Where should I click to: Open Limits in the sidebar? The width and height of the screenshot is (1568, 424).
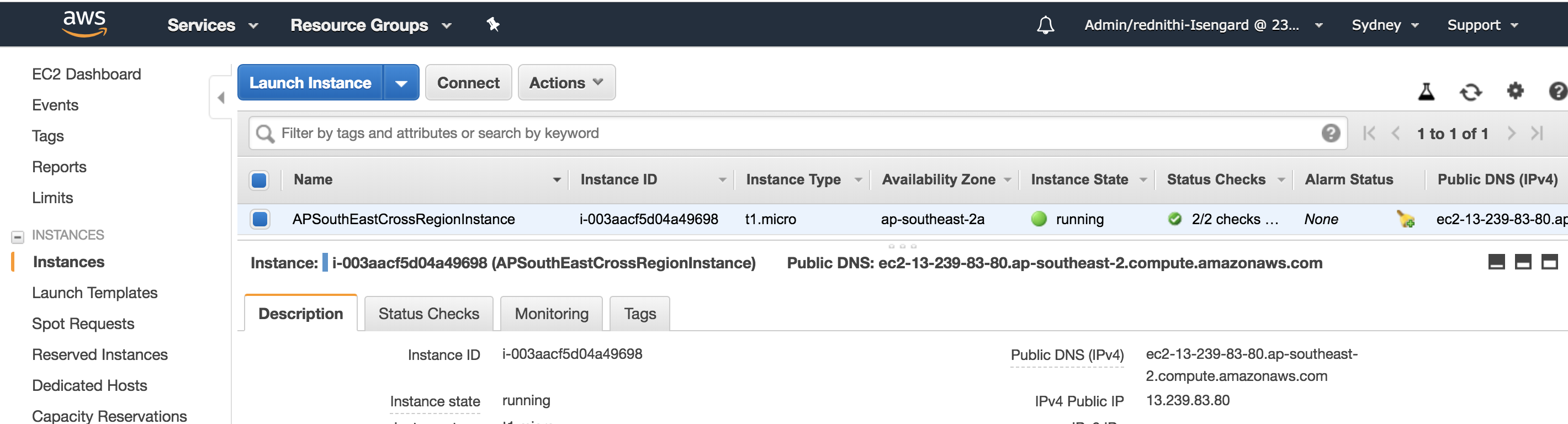coord(52,198)
